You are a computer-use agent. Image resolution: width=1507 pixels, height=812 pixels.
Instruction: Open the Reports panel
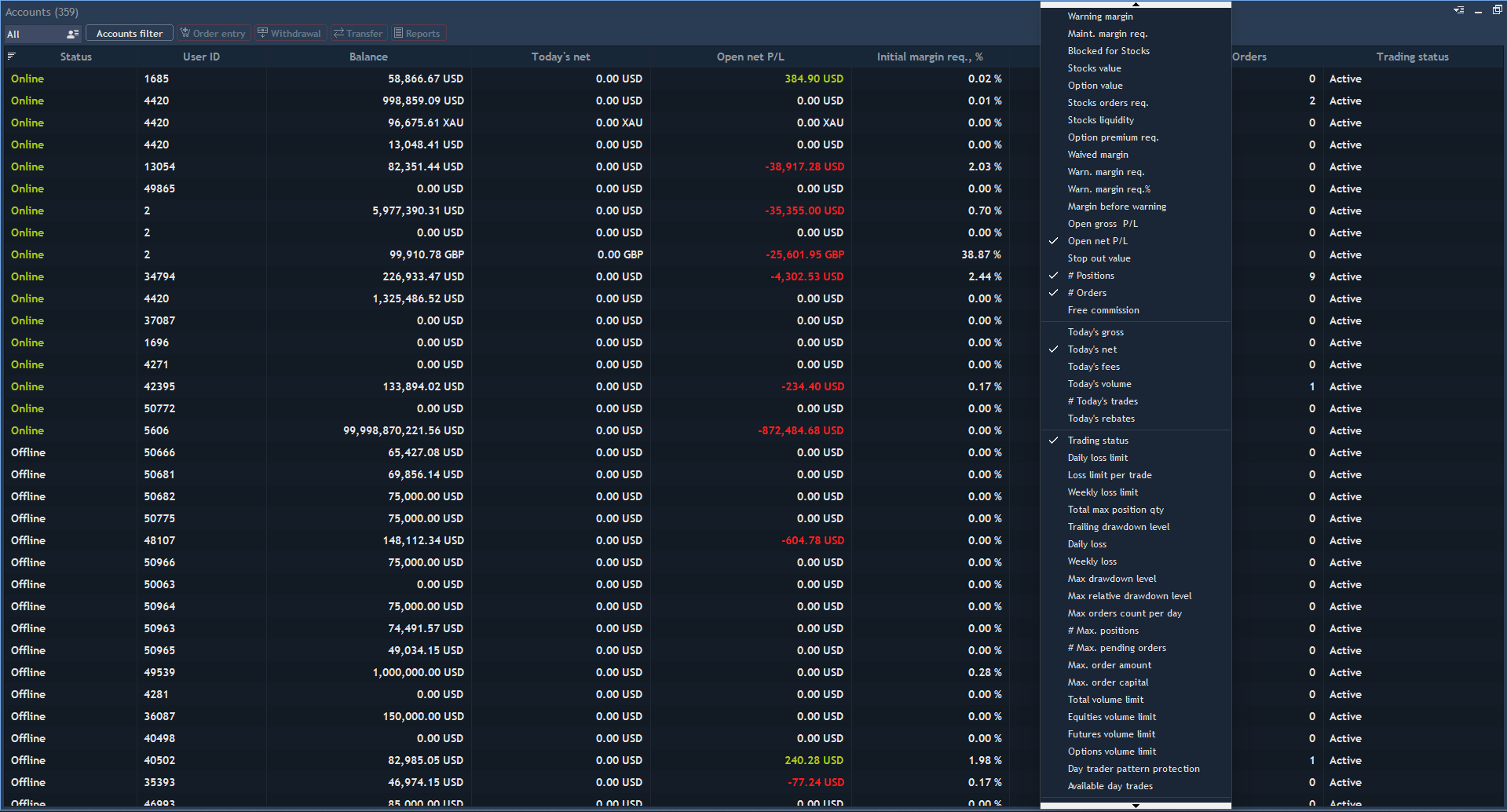(418, 33)
